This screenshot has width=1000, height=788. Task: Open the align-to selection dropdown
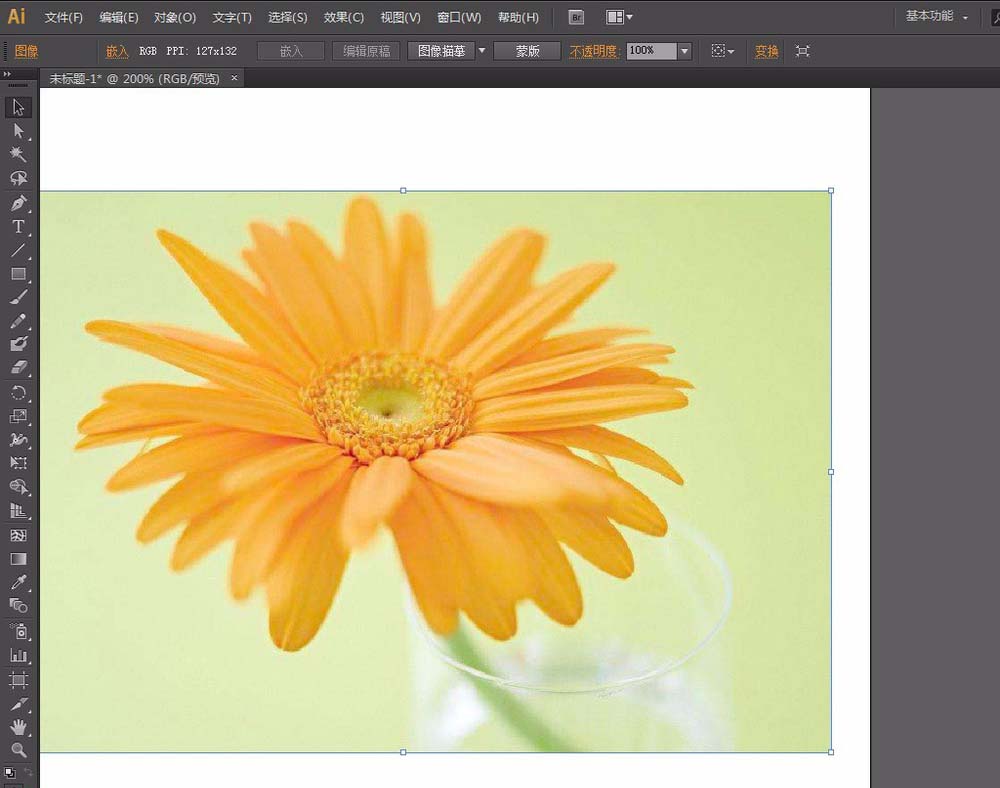click(x=723, y=51)
